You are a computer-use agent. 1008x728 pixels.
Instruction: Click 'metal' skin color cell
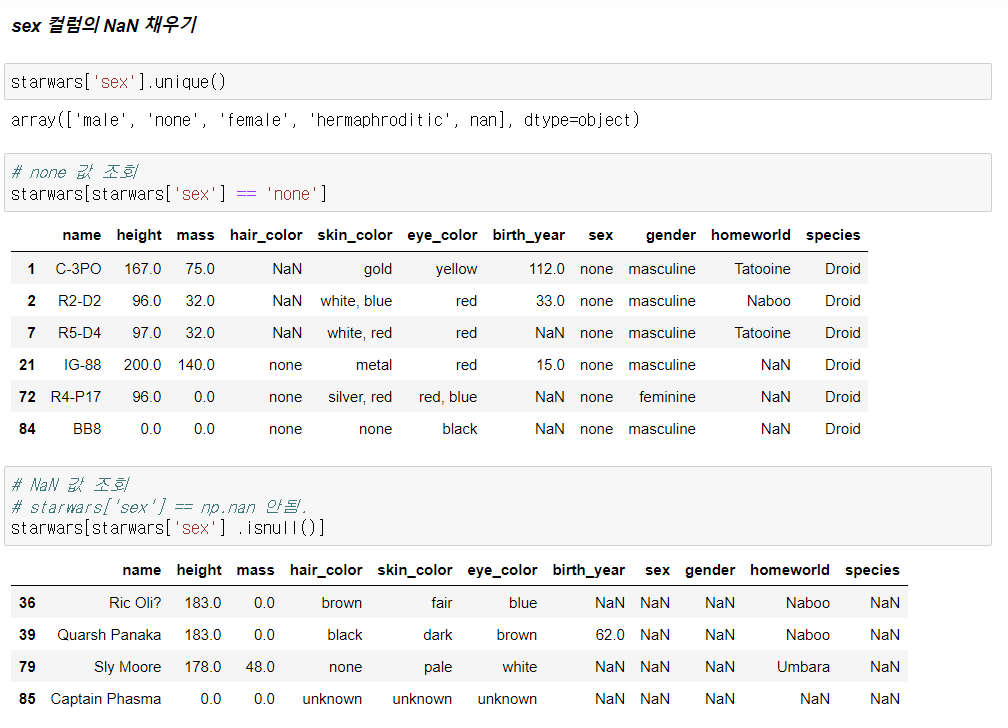click(x=374, y=365)
